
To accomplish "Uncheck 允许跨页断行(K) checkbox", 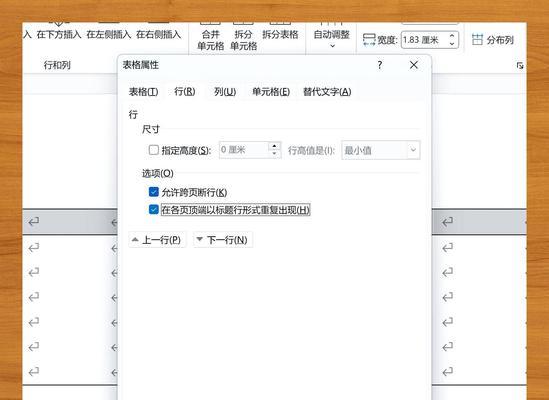I will 154,192.
